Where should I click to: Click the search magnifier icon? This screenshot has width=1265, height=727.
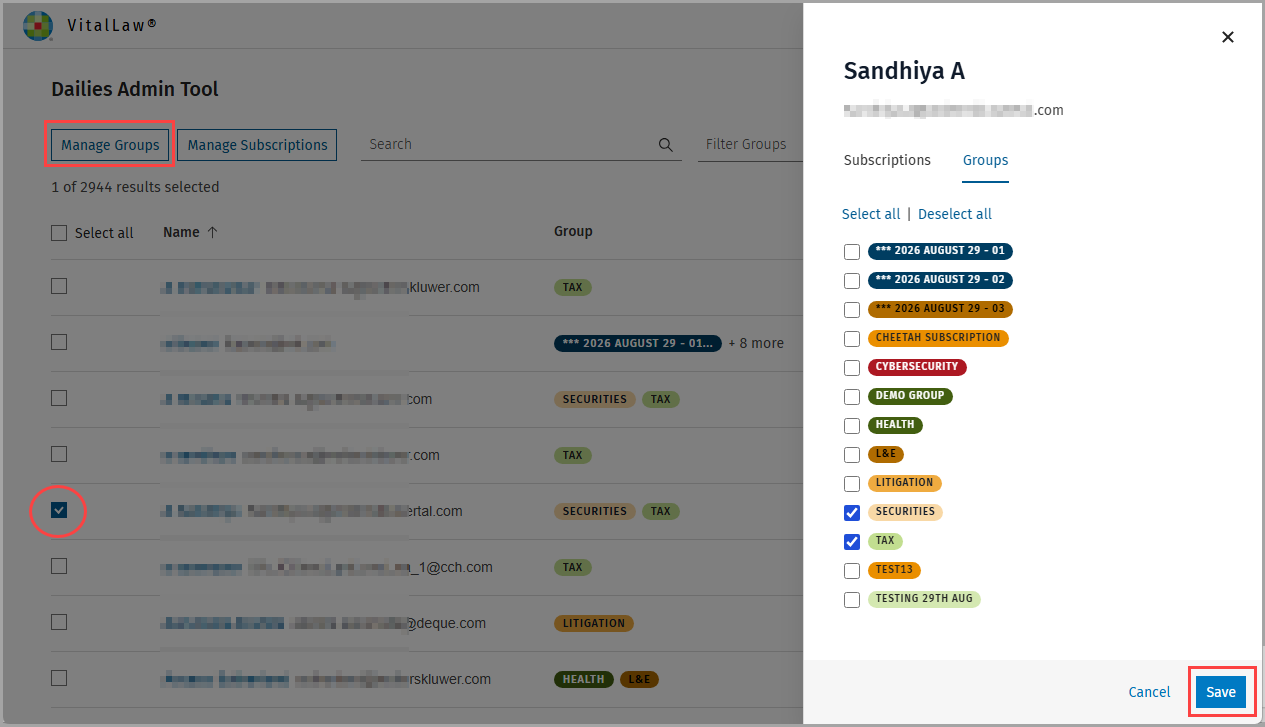click(x=666, y=145)
